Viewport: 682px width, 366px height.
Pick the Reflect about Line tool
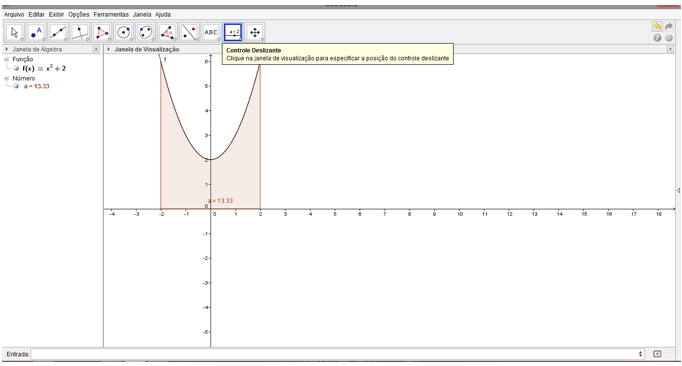[x=189, y=32]
